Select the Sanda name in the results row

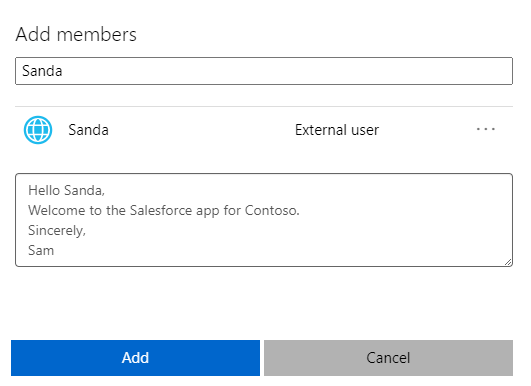(88, 130)
